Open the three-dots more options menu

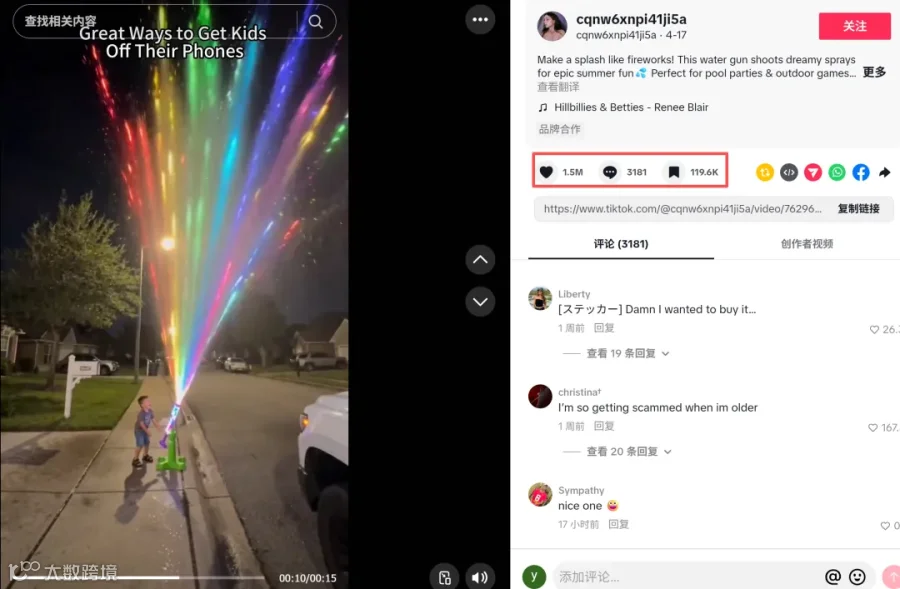tap(480, 20)
